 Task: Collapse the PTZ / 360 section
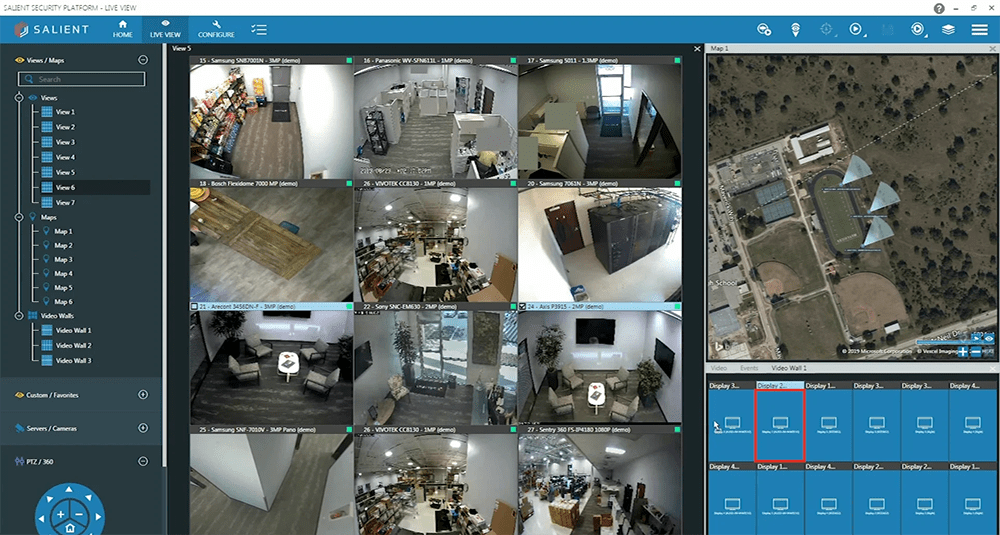pos(143,461)
